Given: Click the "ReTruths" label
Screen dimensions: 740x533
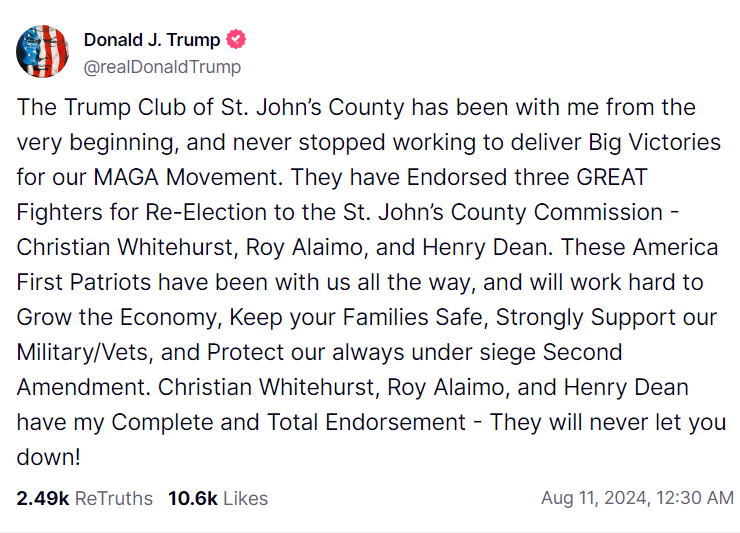Looking at the screenshot, I should [x=114, y=498].
